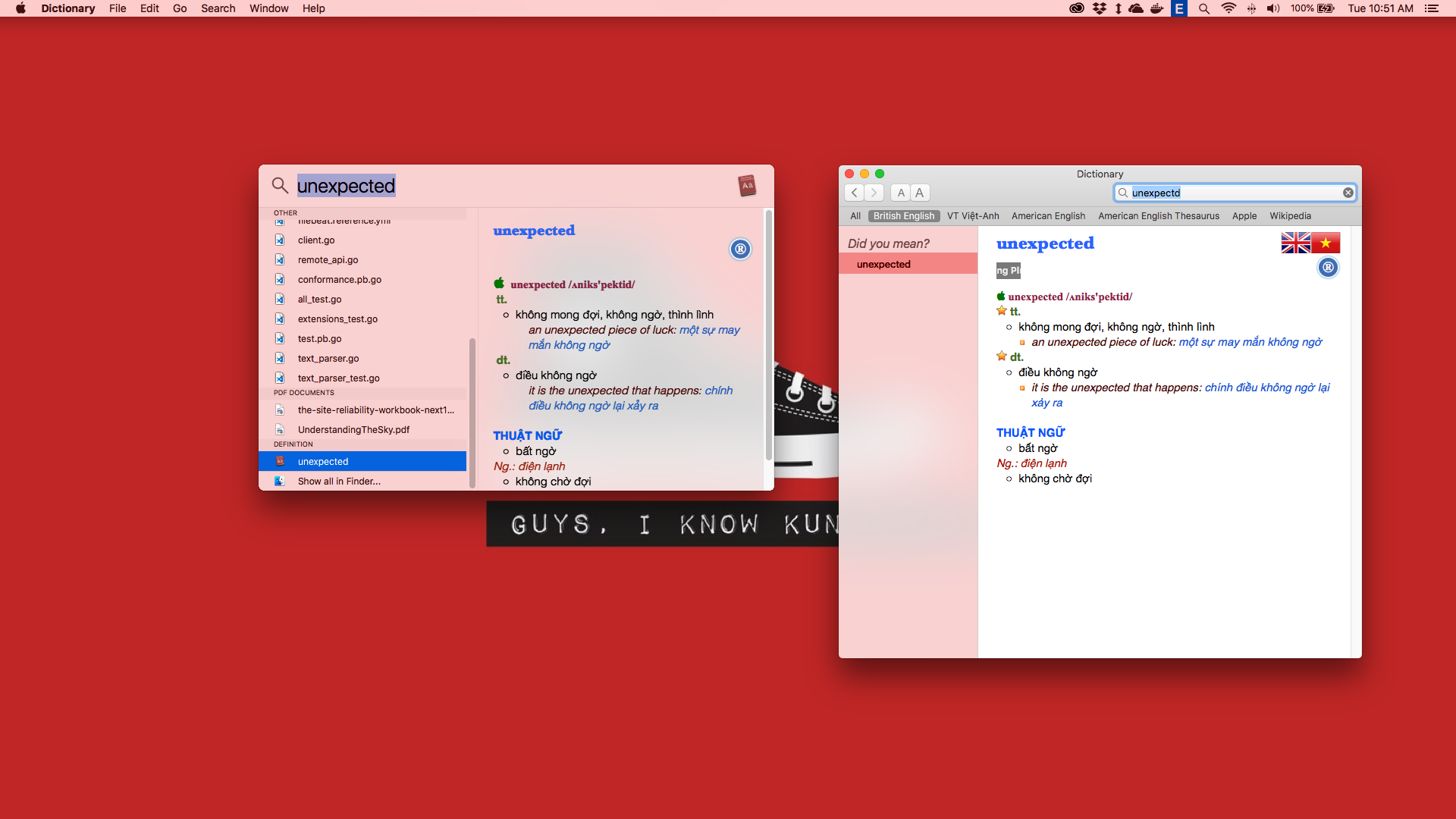Screen dimensions: 1456x819
Task: Click the forward navigation arrow in Dictionary
Action: (x=874, y=193)
